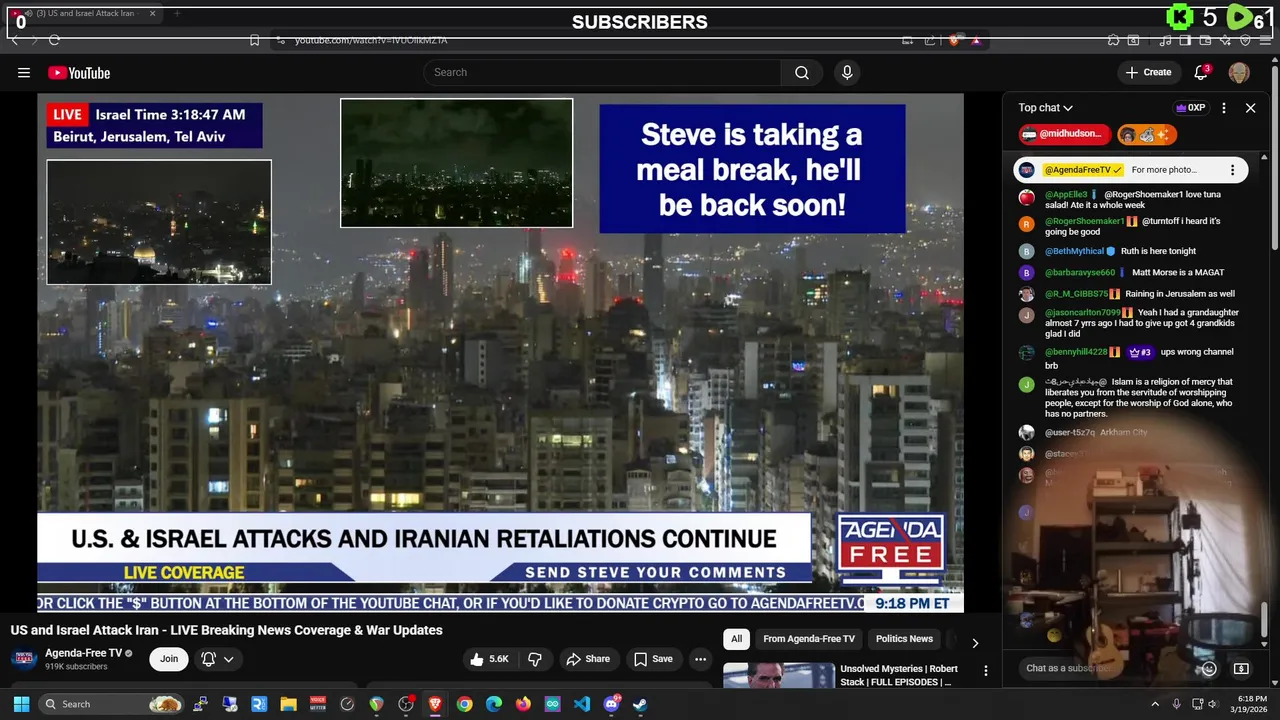Focus the browser address bar URL
This screenshot has width=1280, height=720.
[371, 40]
